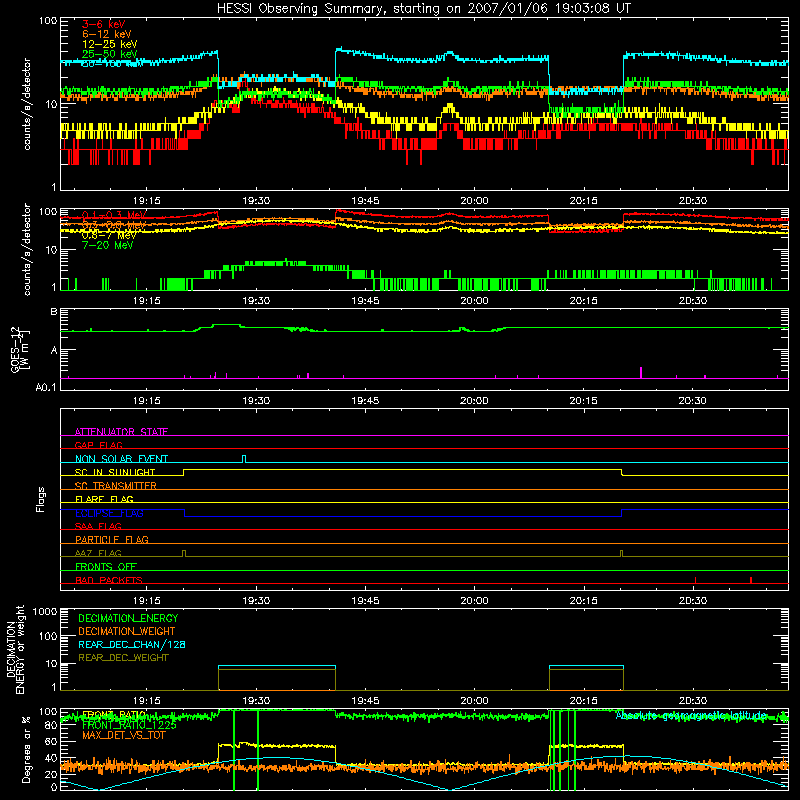Click the 'Absolute geomagnetic latitude' label
800x800 pixels.
pos(691,715)
